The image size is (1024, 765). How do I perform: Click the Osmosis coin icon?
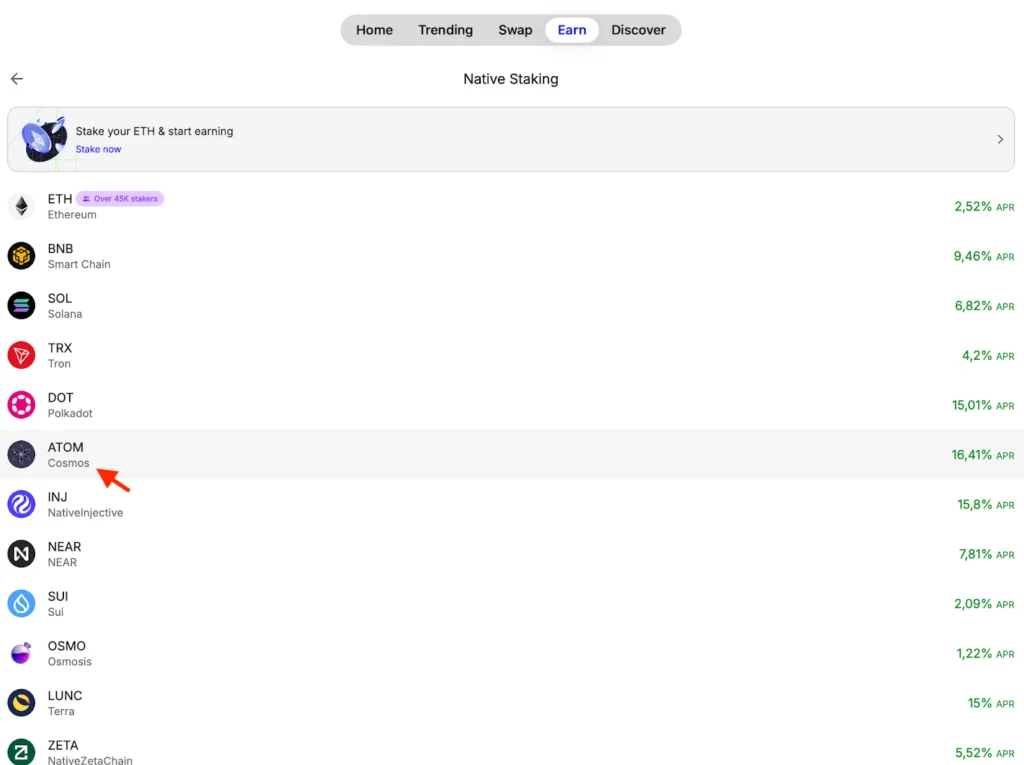click(21, 653)
